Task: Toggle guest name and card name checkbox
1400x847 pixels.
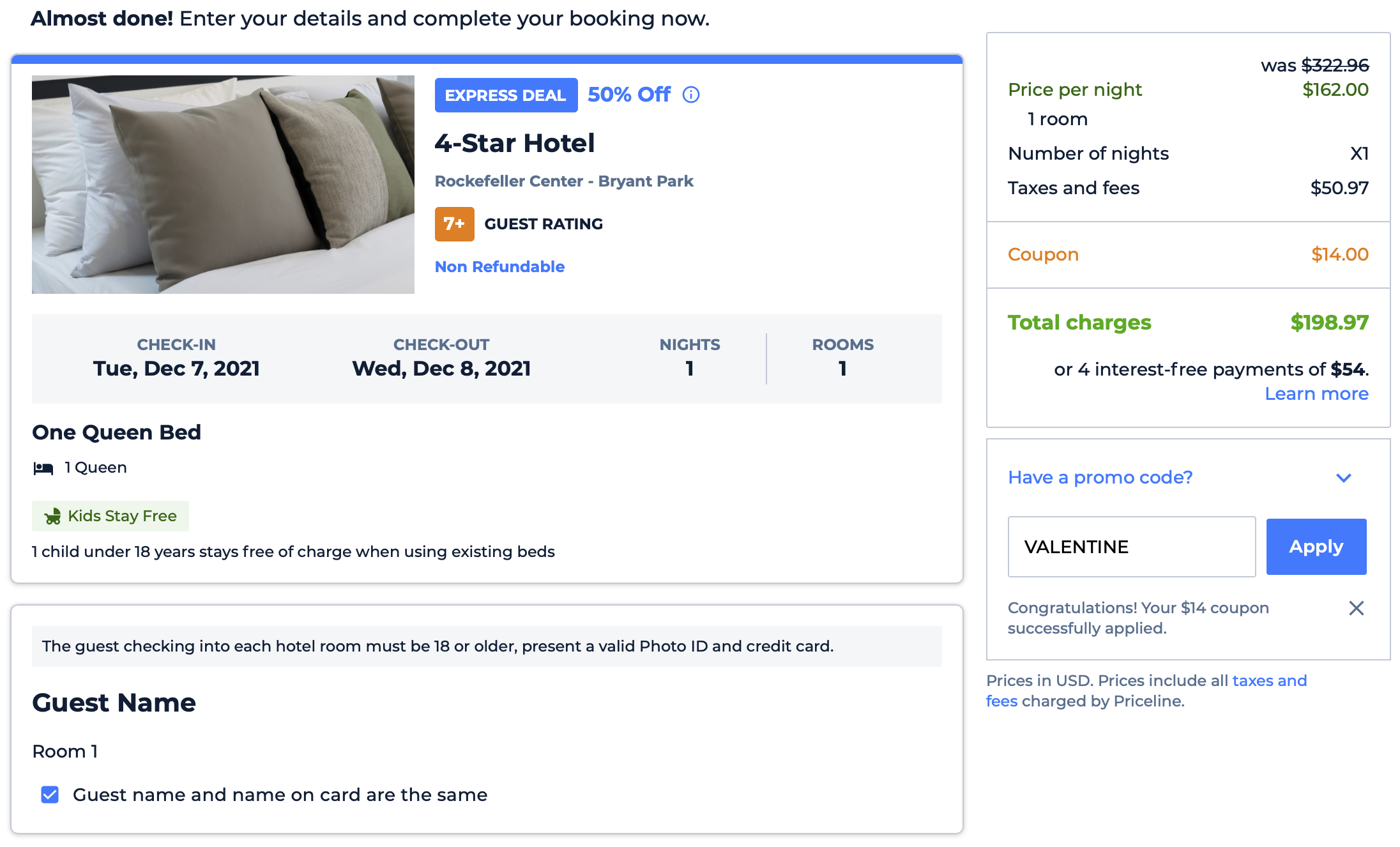Action: pyautogui.click(x=49, y=795)
